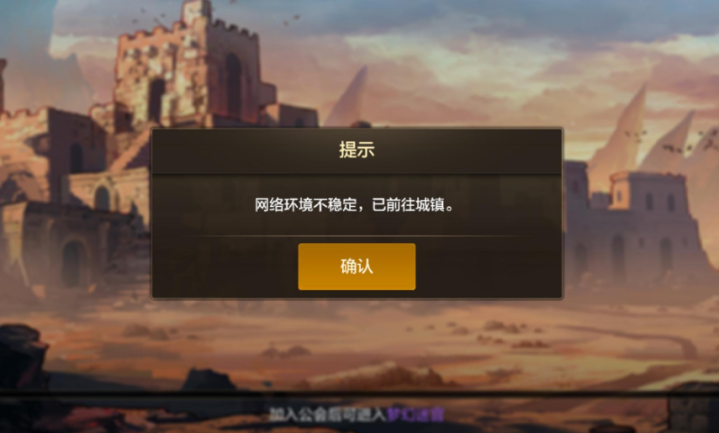Click the desert sand below the dialog

(x=358, y=330)
